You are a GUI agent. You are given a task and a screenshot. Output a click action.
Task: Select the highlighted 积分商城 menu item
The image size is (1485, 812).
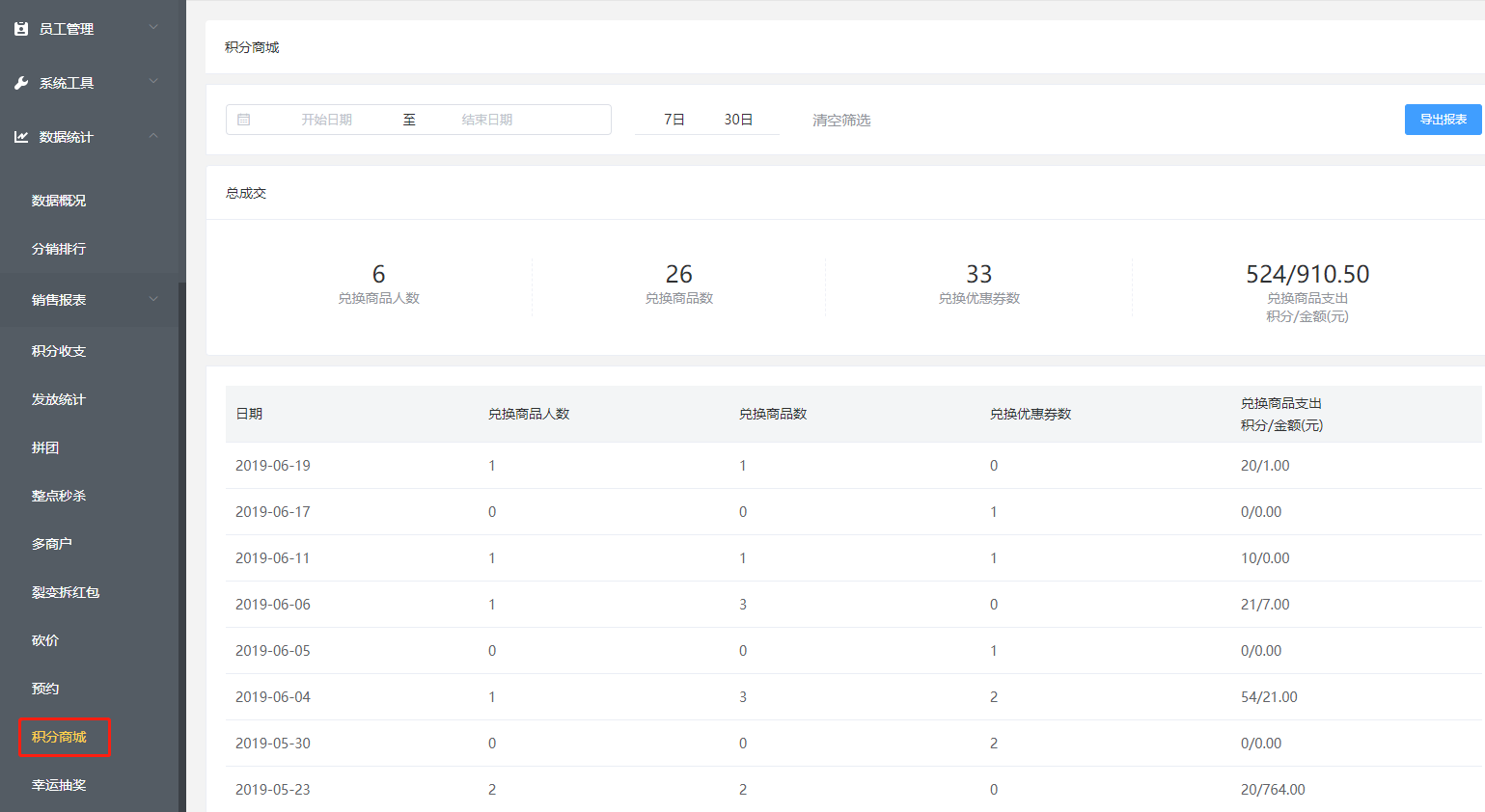pos(60,737)
